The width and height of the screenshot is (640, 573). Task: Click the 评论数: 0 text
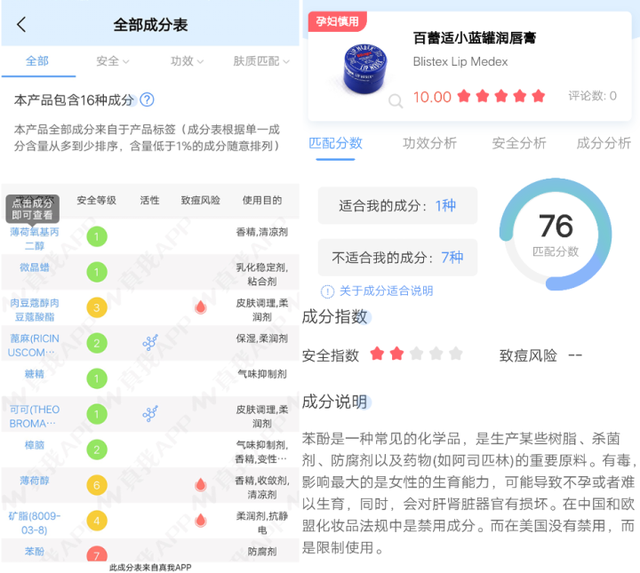click(592, 96)
